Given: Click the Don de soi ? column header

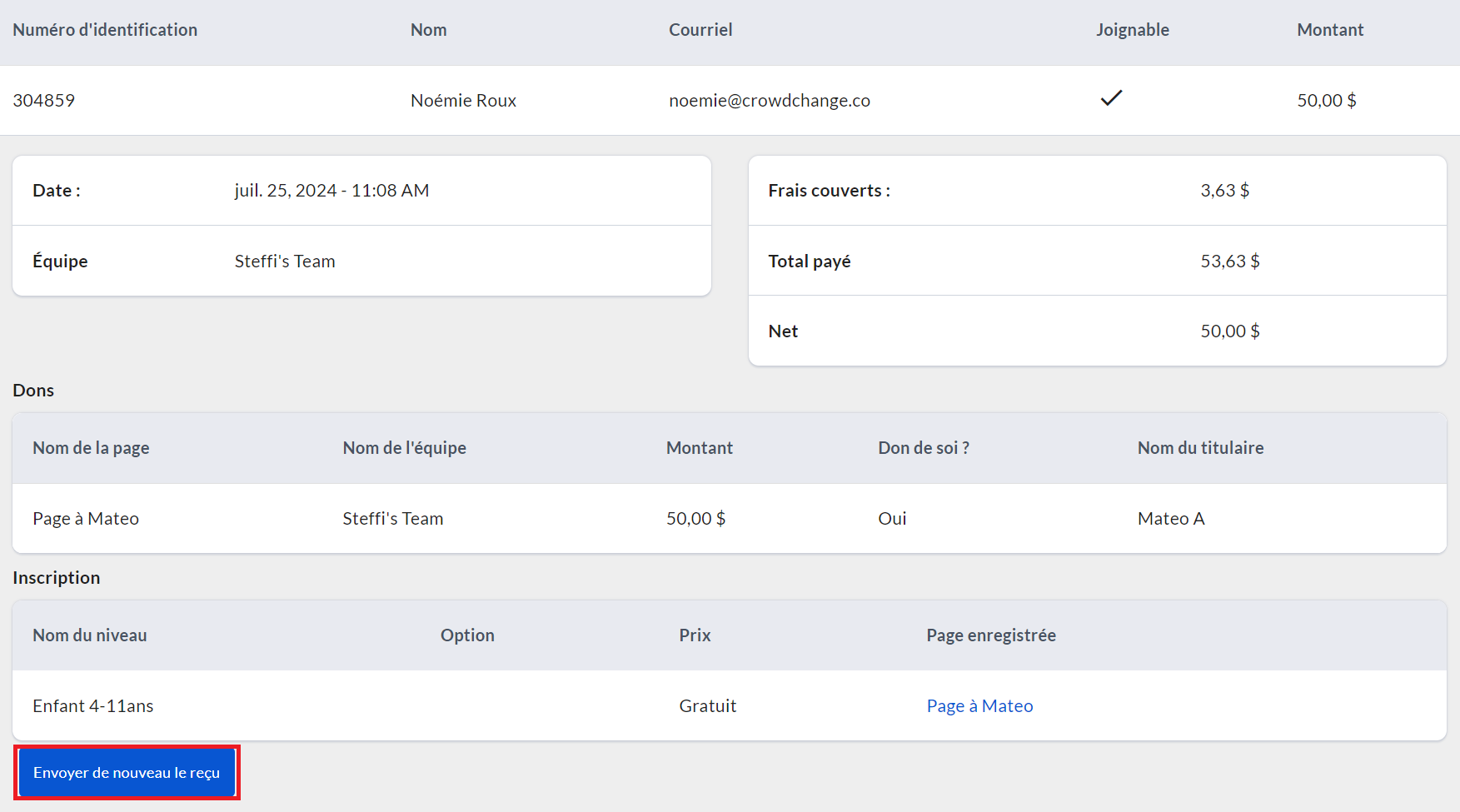Looking at the screenshot, I should tap(923, 448).
